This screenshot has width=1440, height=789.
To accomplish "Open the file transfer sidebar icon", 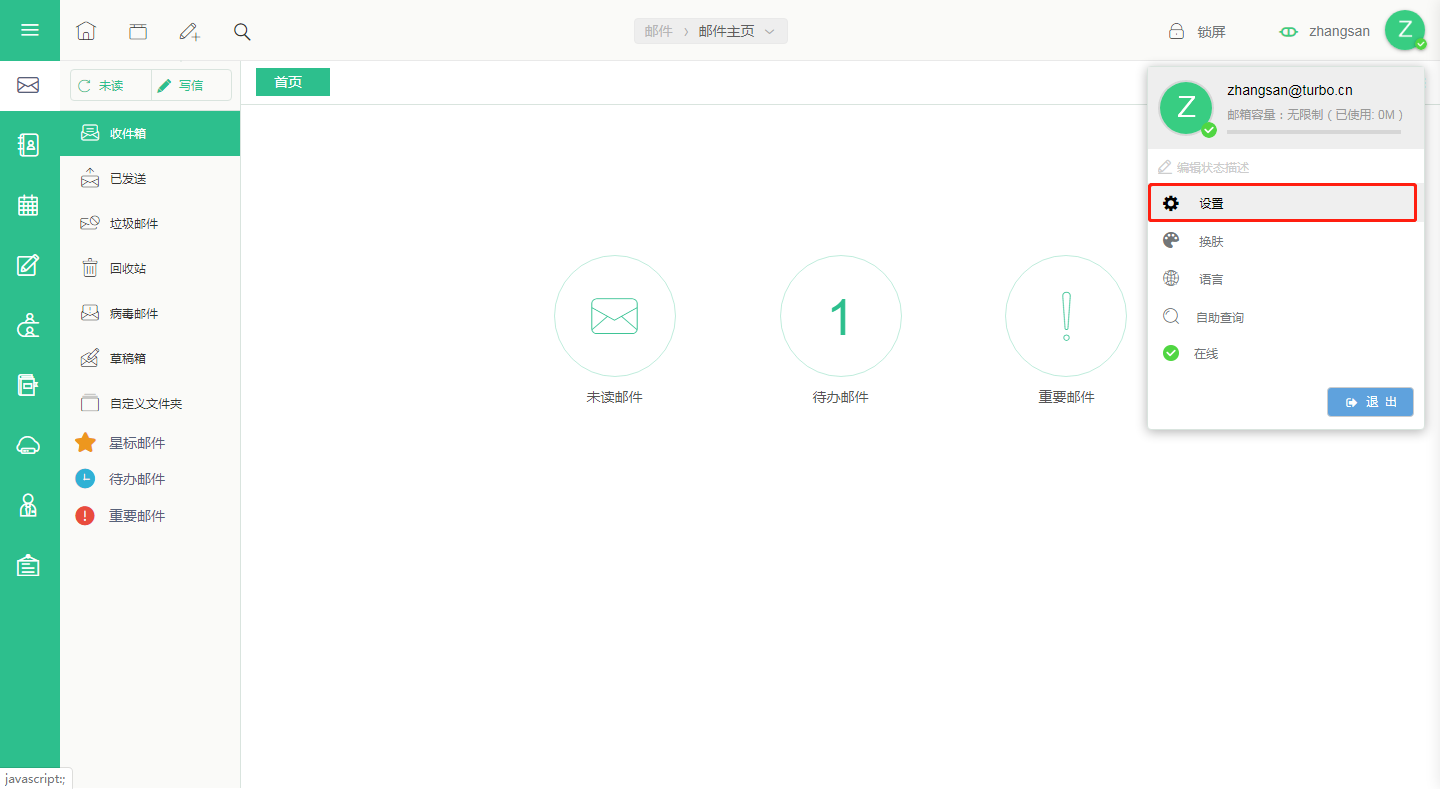I will point(29,385).
